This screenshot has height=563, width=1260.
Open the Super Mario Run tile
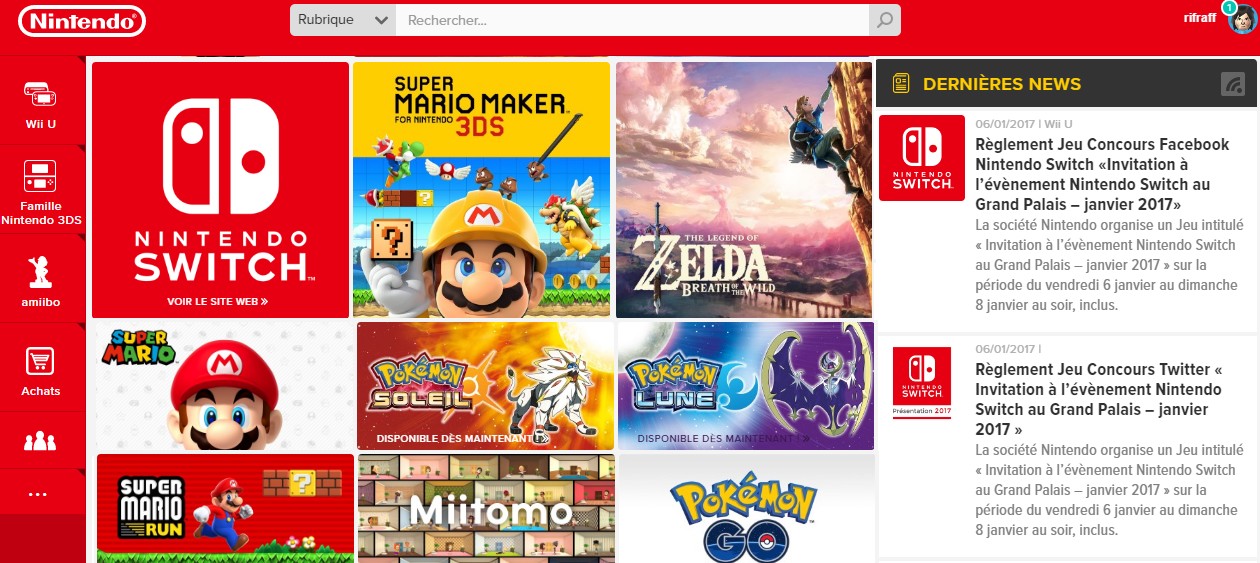[x=225, y=508]
